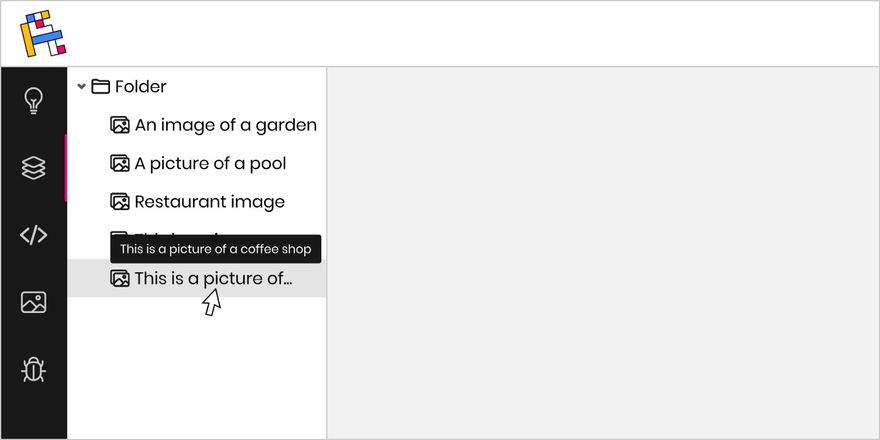Select "An image of a garden"
The height and width of the screenshot is (440, 880).
[225, 125]
